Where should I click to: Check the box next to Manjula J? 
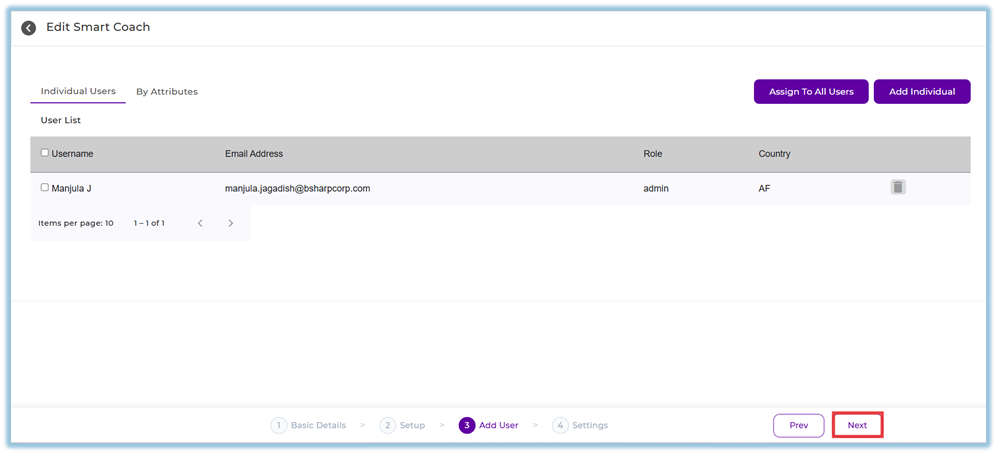tap(44, 187)
